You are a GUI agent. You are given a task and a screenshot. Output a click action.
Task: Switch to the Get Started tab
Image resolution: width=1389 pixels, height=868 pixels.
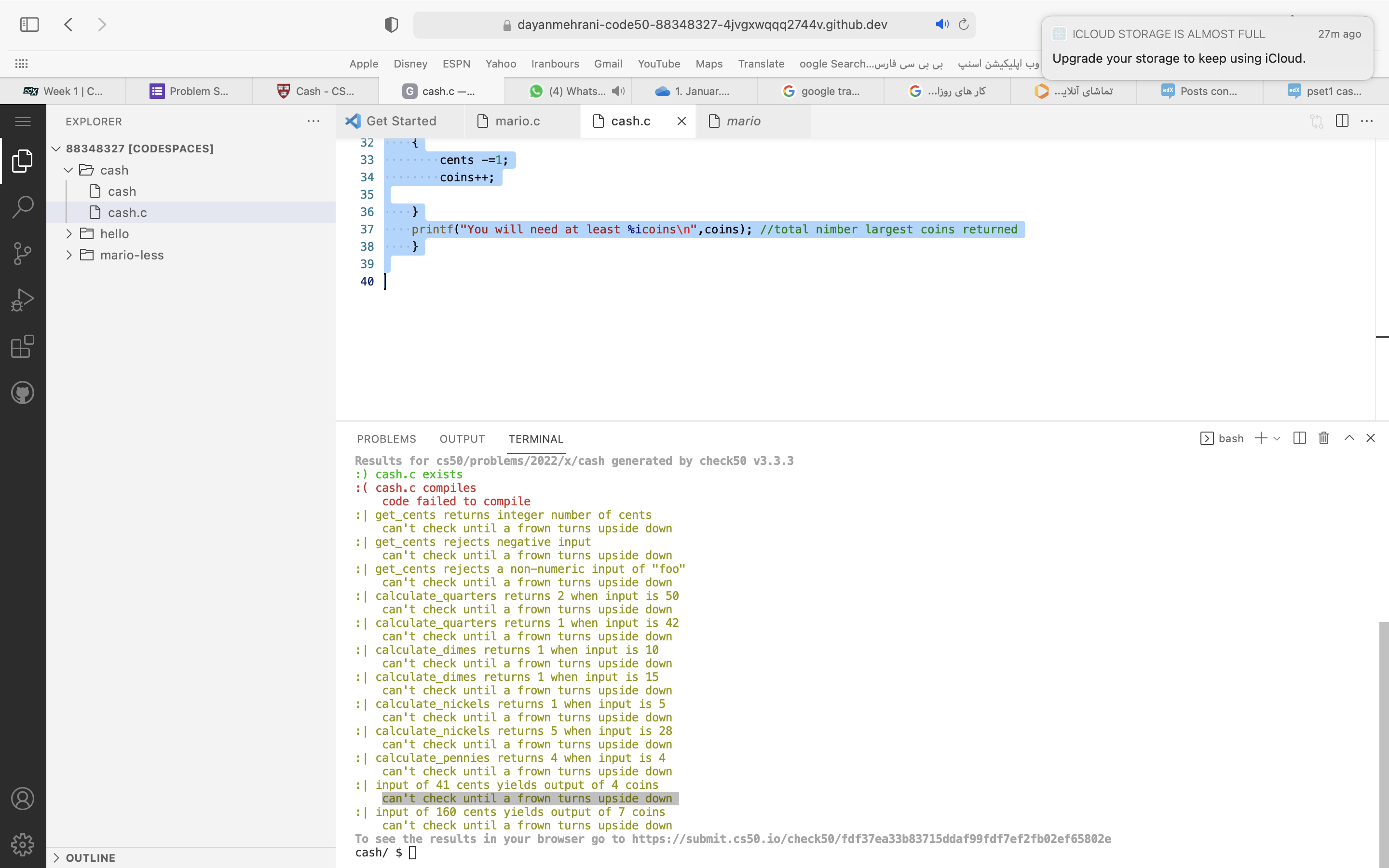(401, 121)
